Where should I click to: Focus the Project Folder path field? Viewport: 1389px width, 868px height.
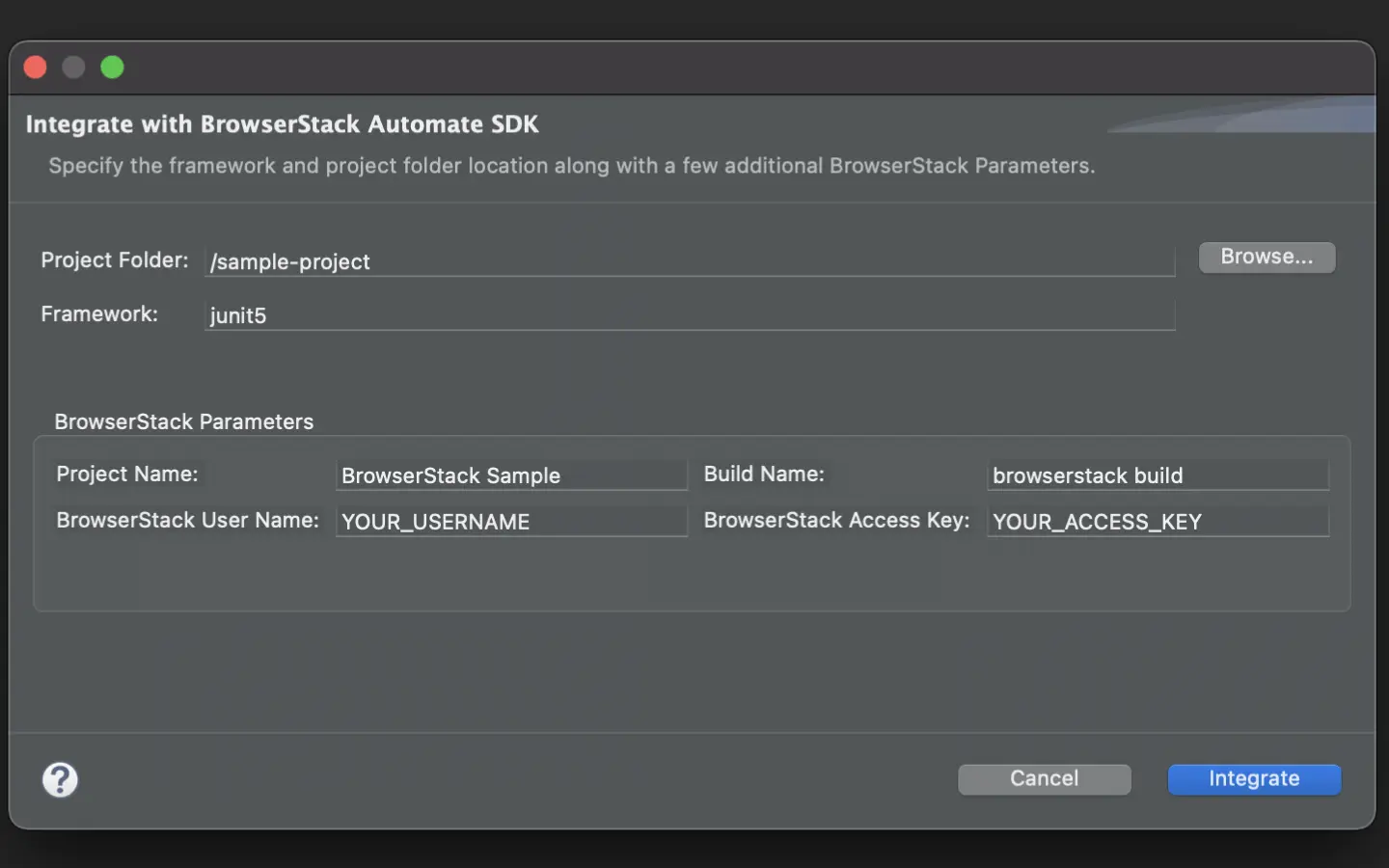pyautogui.click(x=689, y=261)
